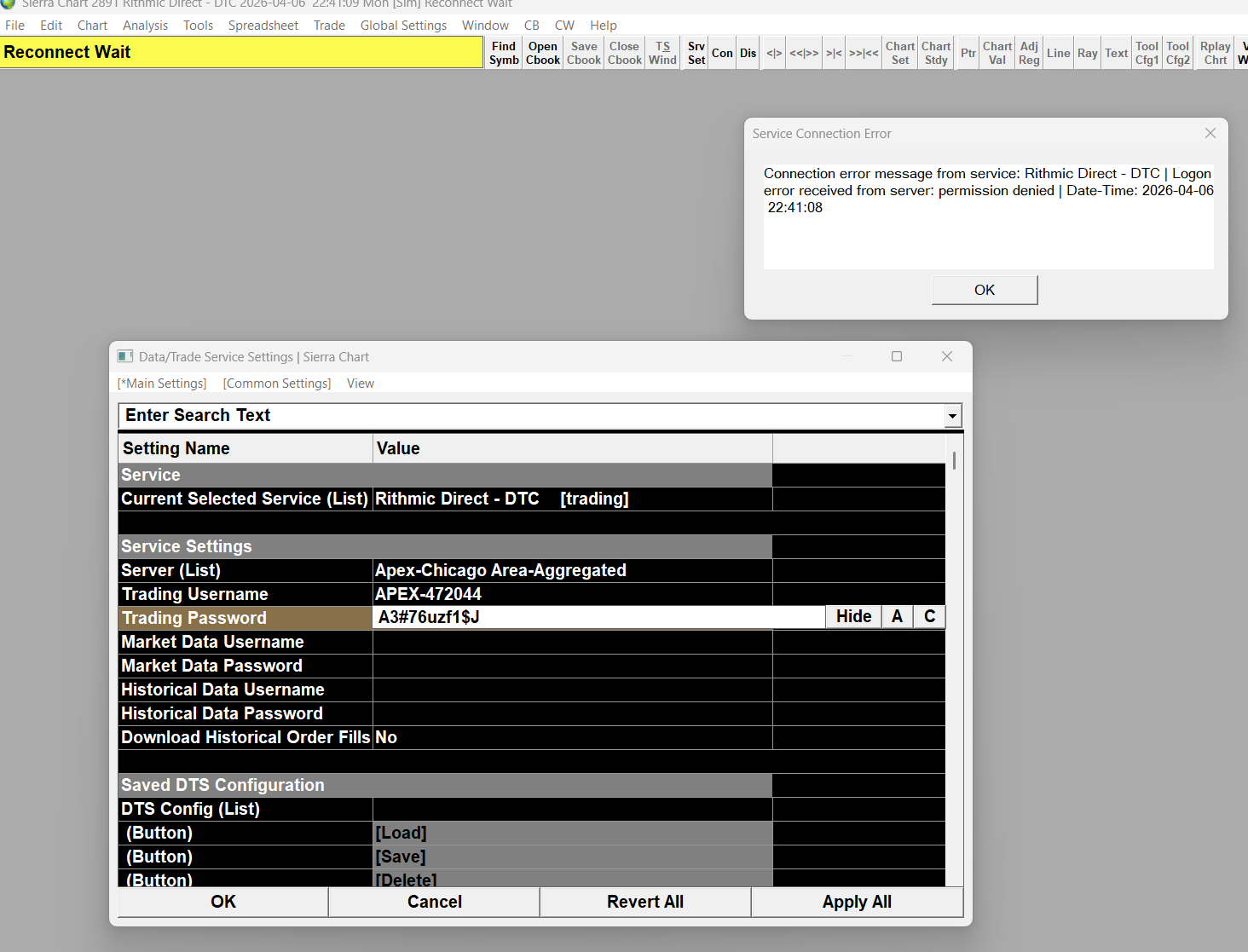Viewport: 1248px width, 952px height.
Task: Close the Service Connection Error dialog
Action: tap(1210, 133)
